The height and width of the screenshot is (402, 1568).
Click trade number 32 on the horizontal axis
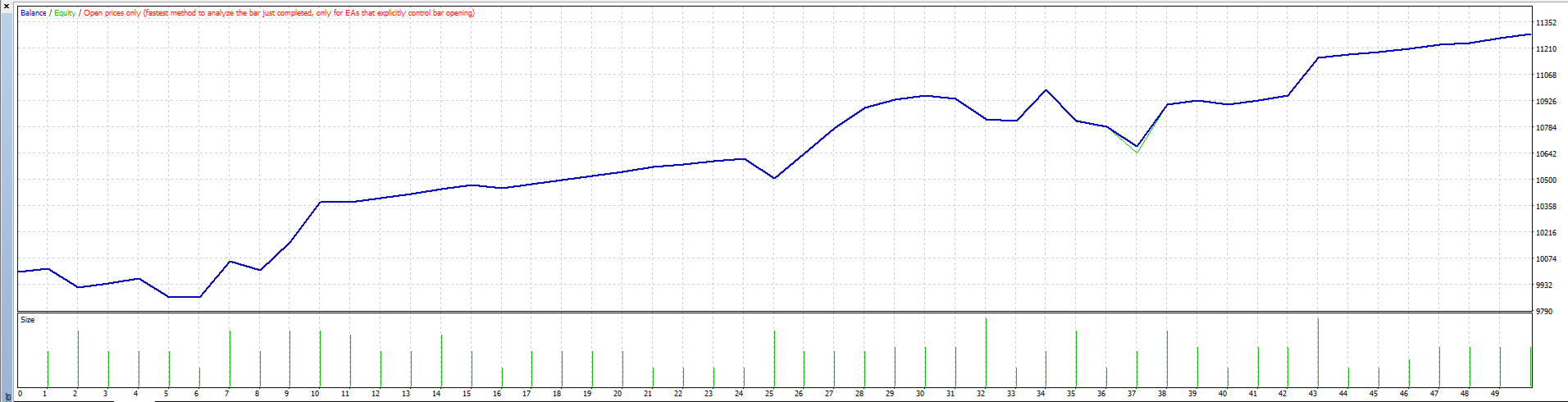pyautogui.click(x=981, y=394)
